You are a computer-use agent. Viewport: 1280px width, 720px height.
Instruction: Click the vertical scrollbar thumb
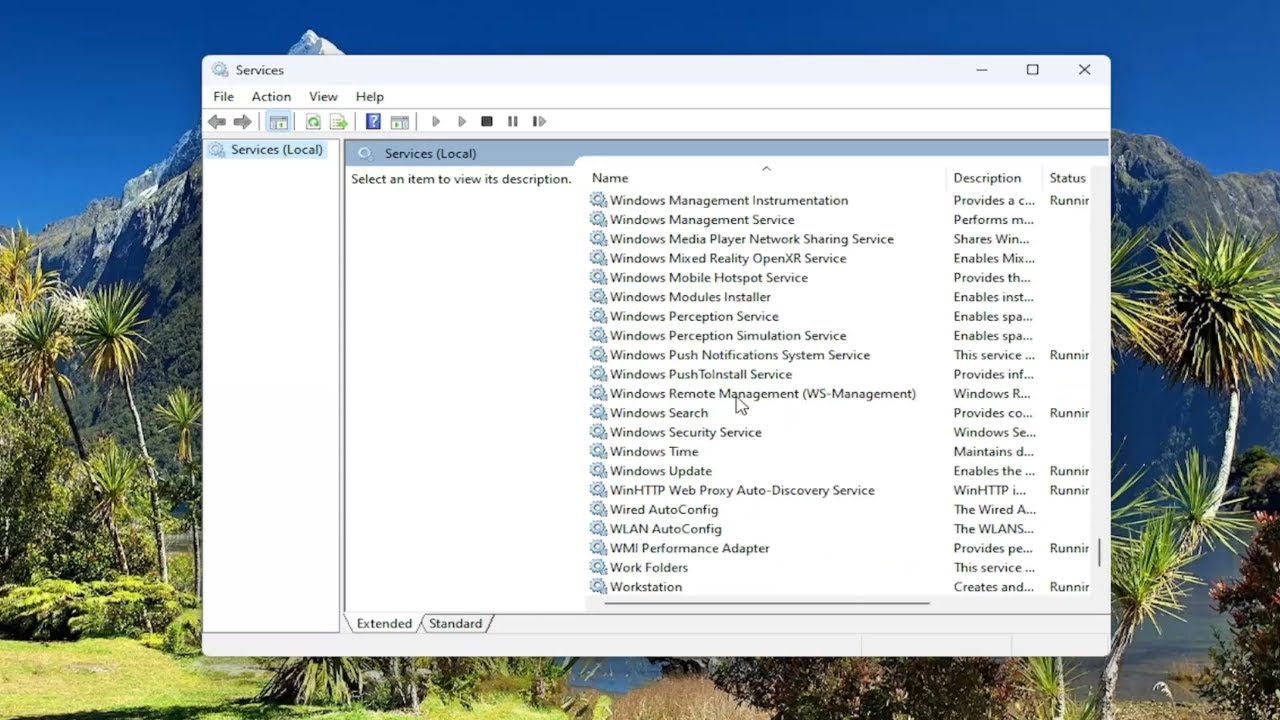point(1100,553)
